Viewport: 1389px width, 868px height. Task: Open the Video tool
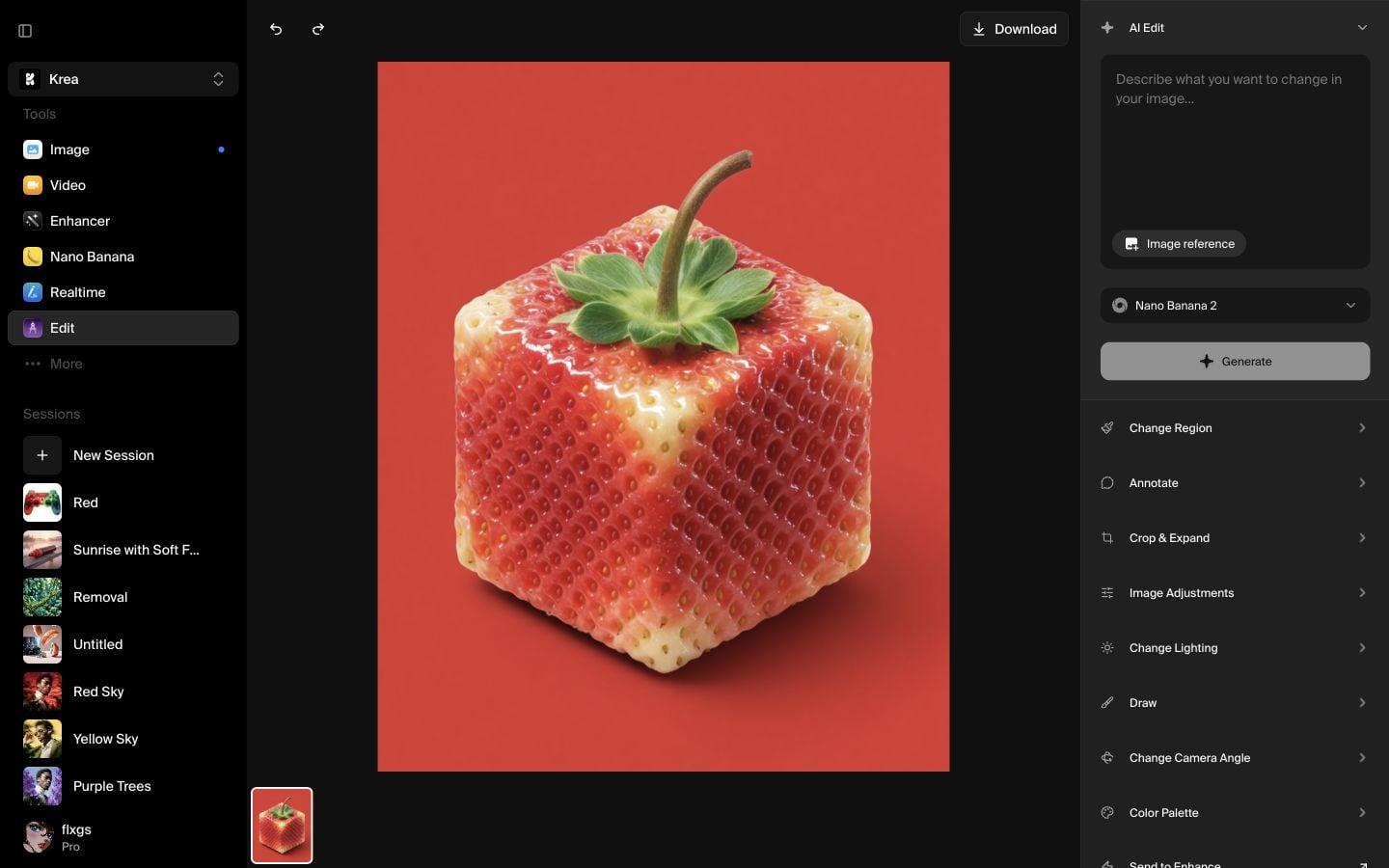point(123,185)
